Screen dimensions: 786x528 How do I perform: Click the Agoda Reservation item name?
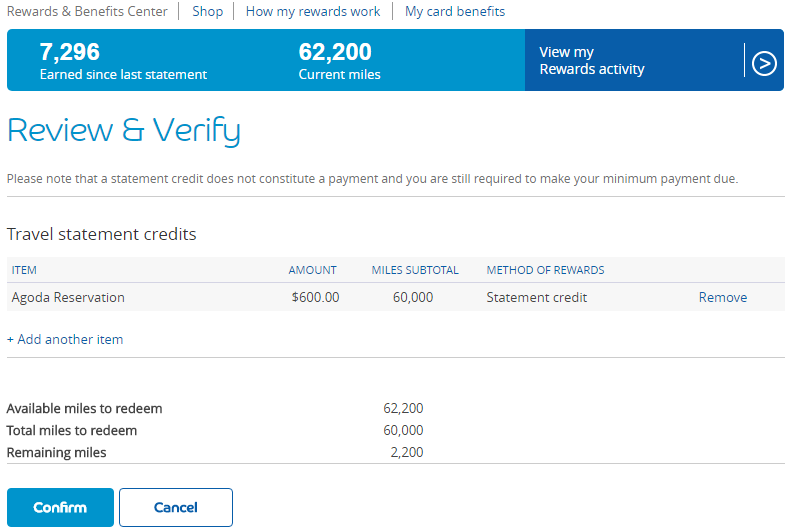coord(68,297)
